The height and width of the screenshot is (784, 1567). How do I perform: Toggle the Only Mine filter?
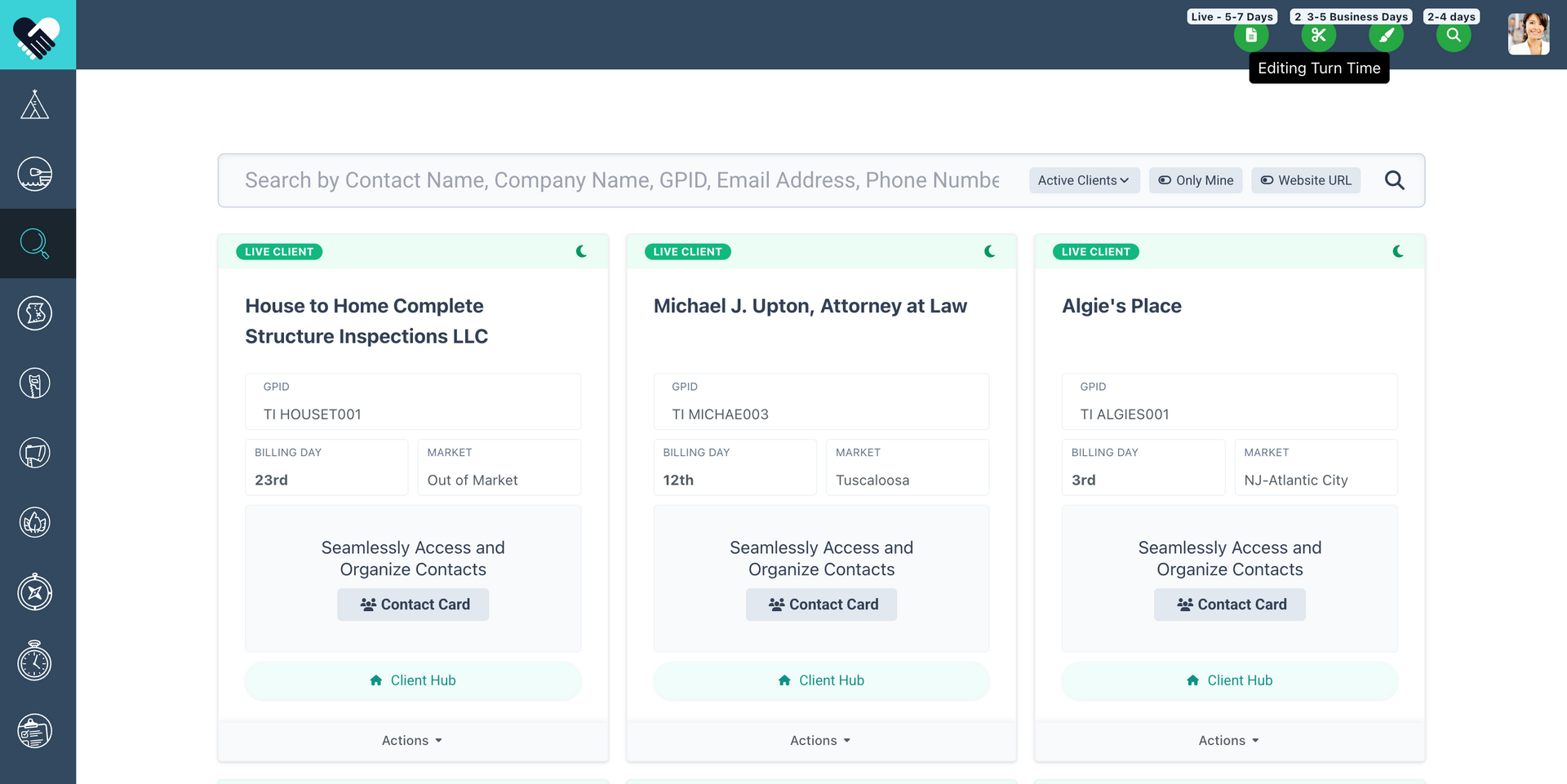[x=1196, y=180]
